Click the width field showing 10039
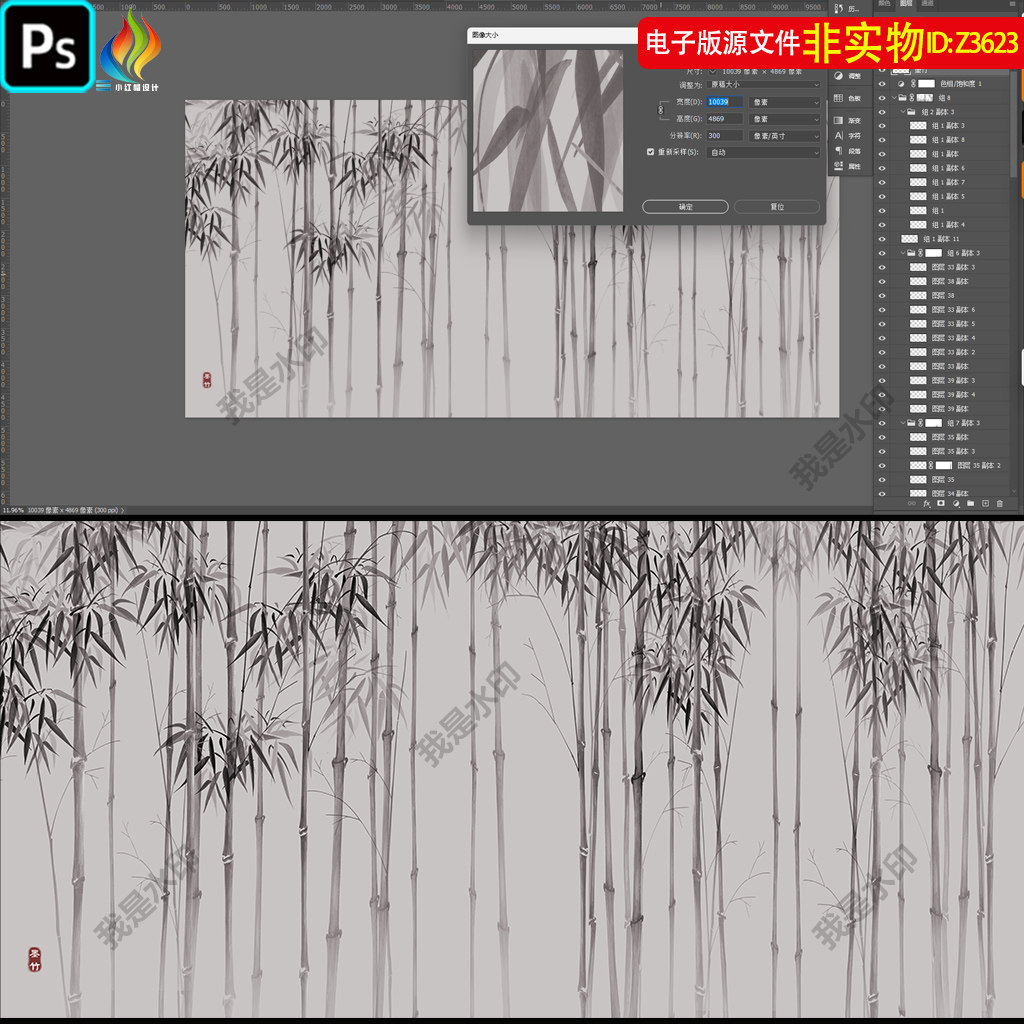This screenshot has height=1024, width=1024. tap(725, 102)
